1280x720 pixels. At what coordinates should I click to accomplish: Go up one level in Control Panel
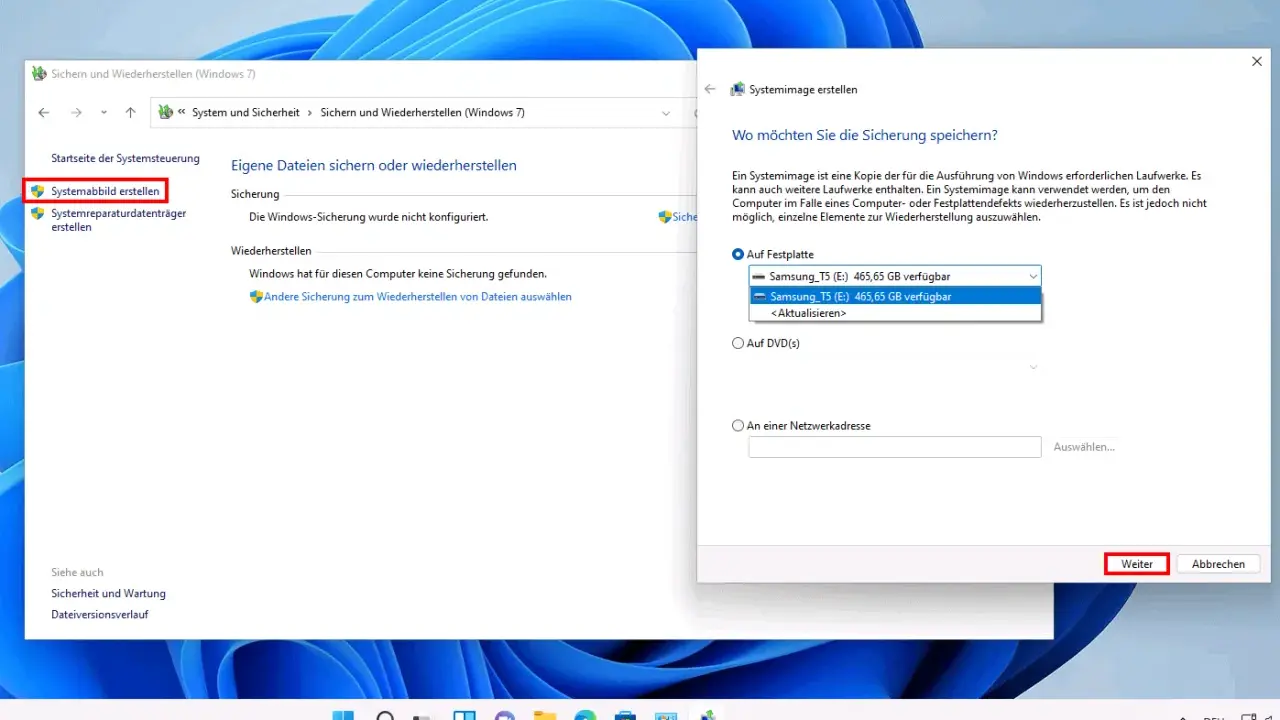[130, 113]
